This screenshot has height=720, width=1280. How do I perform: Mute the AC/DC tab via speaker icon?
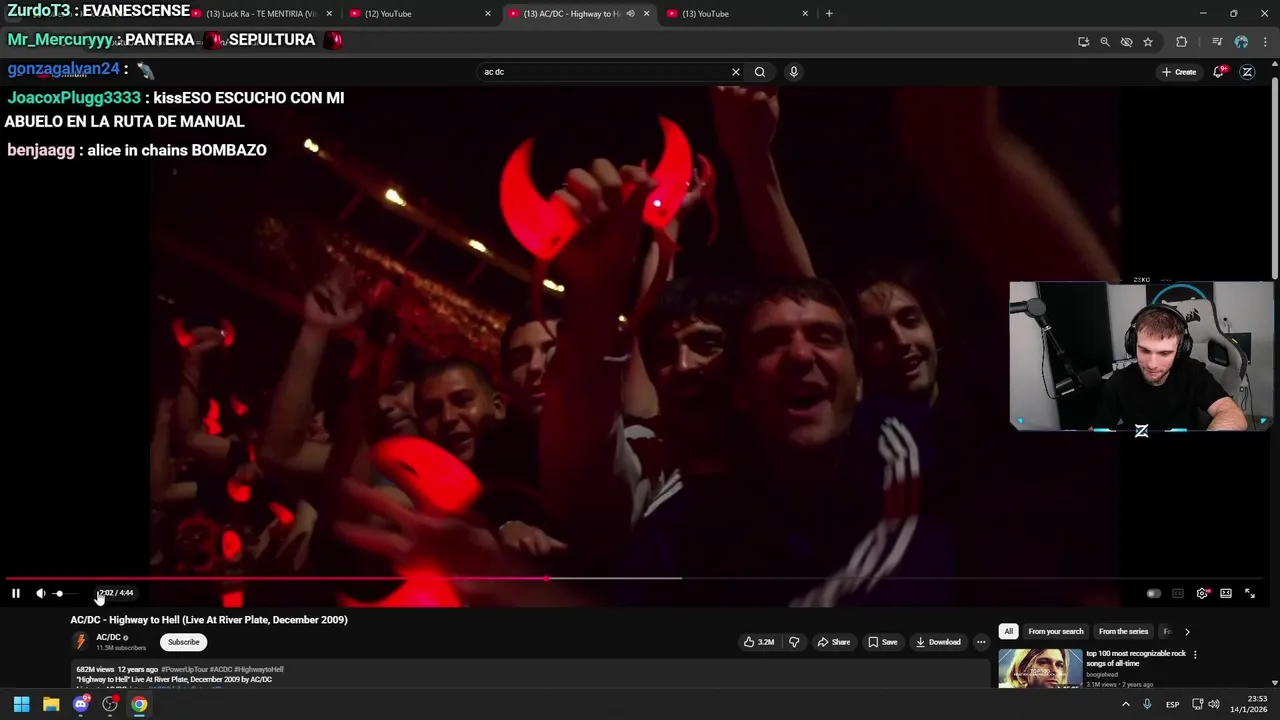click(630, 14)
